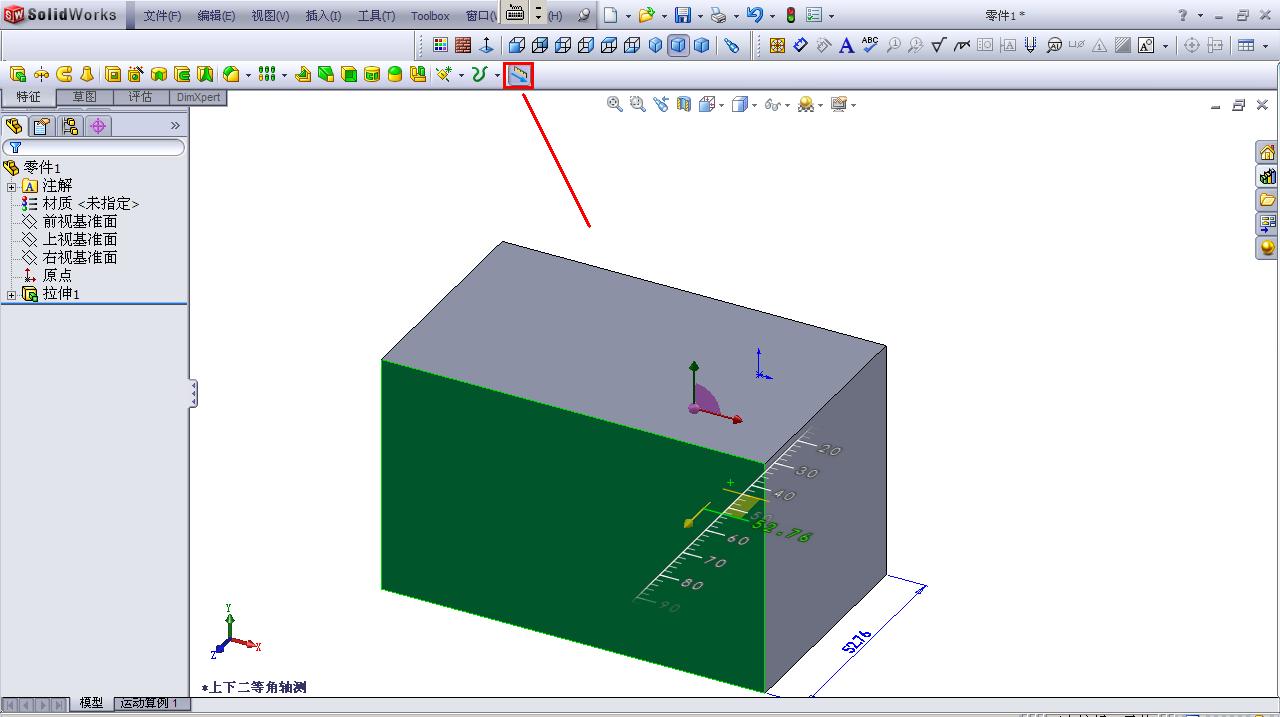Select the Extruded Cut feature icon
The image size is (1280, 717).
[x=113, y=74]
